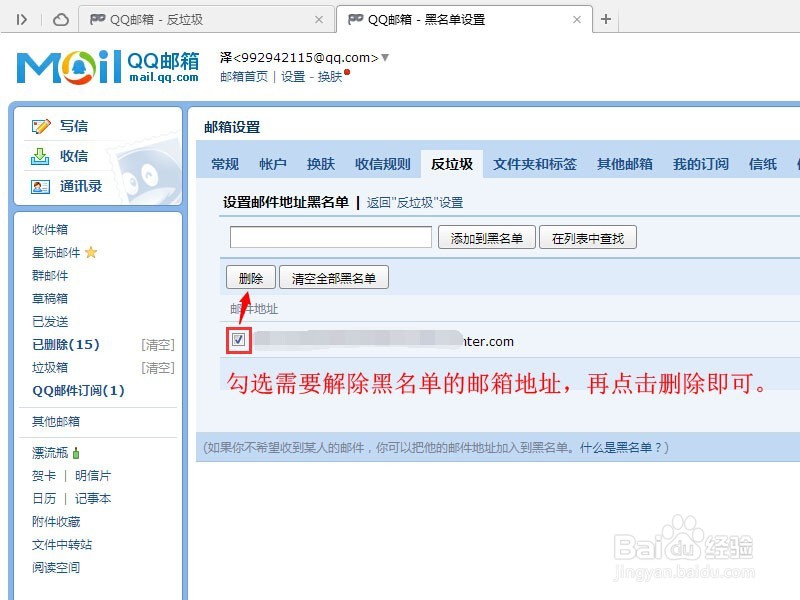Image resolution: width=800 pixels, height=600 pixels.
Task: Click the 收信 receive mail icon
Action: click(41, 156)
